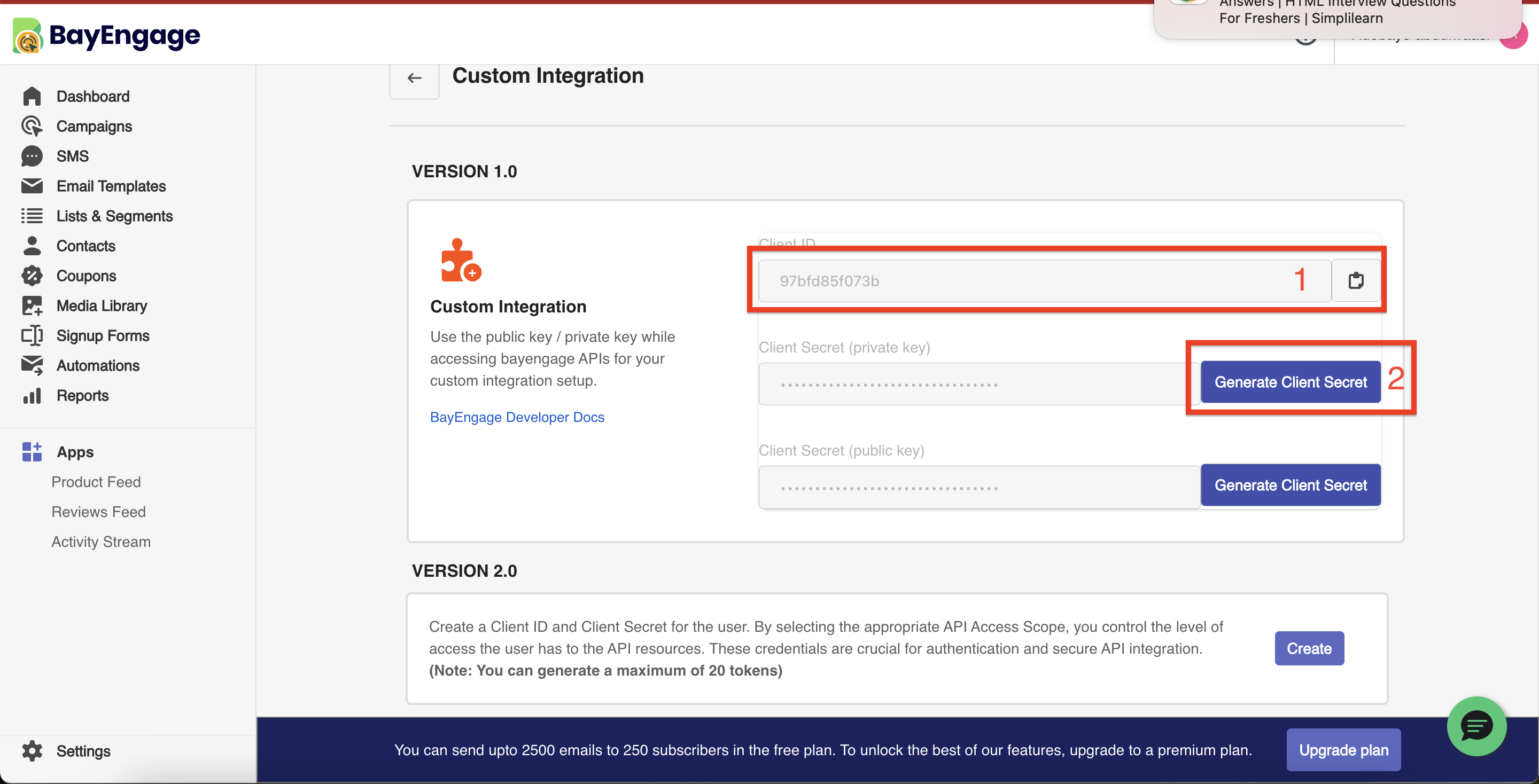
Task: Click the Coupons badge icon
Action: point(32,275)
